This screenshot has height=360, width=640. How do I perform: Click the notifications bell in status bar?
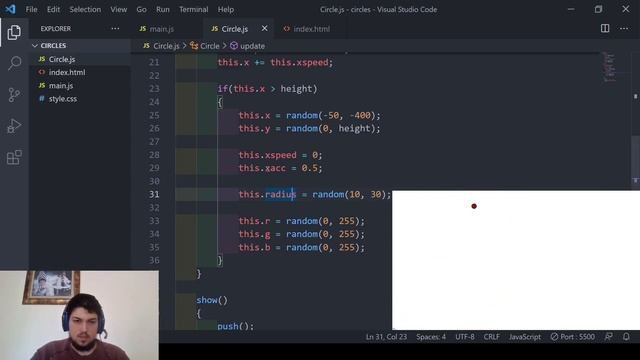626,337
